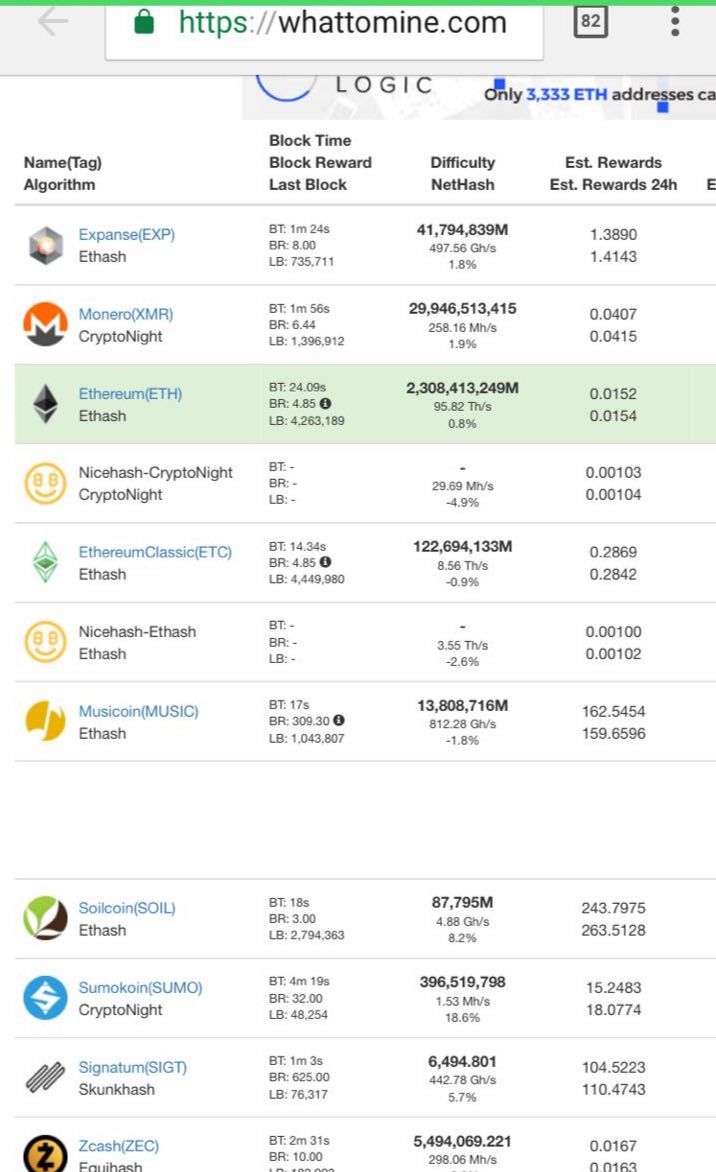
Task: Click the Signatum striped logo
Action: pos(46,1078)
